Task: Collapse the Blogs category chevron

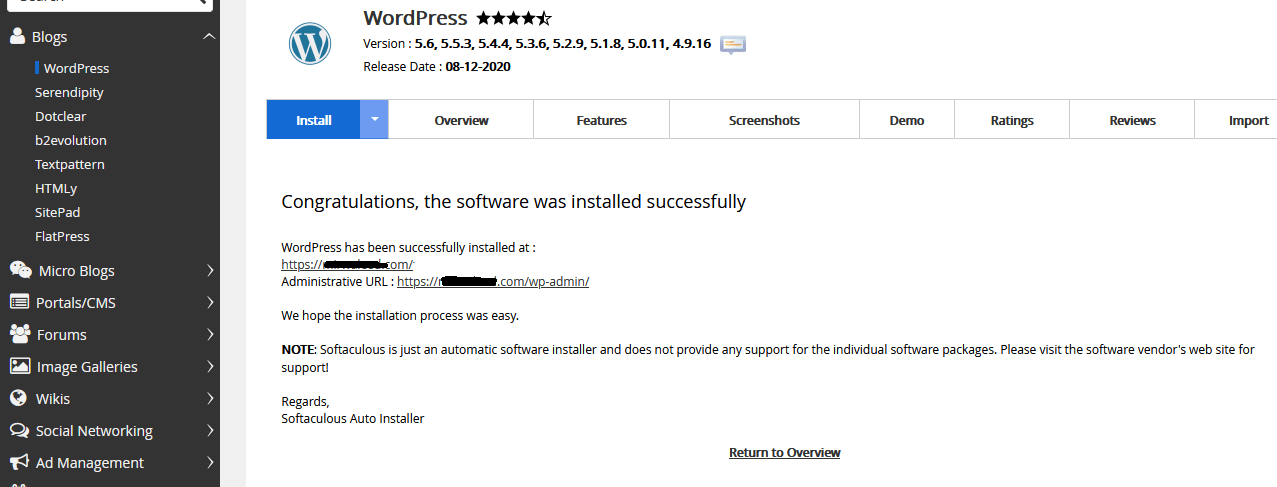Action: [208, 37]
